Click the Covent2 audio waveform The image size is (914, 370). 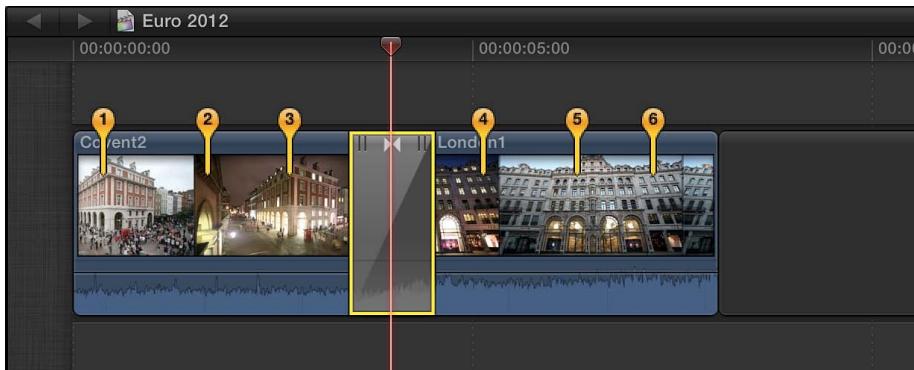(212, 293)
